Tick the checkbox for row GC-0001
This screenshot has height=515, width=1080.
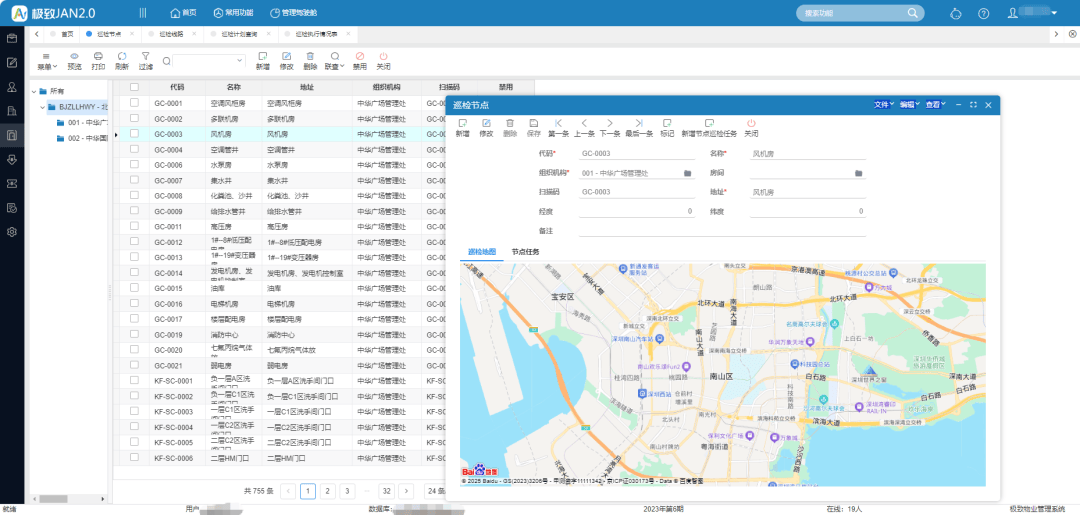click(x=133, y=103)
